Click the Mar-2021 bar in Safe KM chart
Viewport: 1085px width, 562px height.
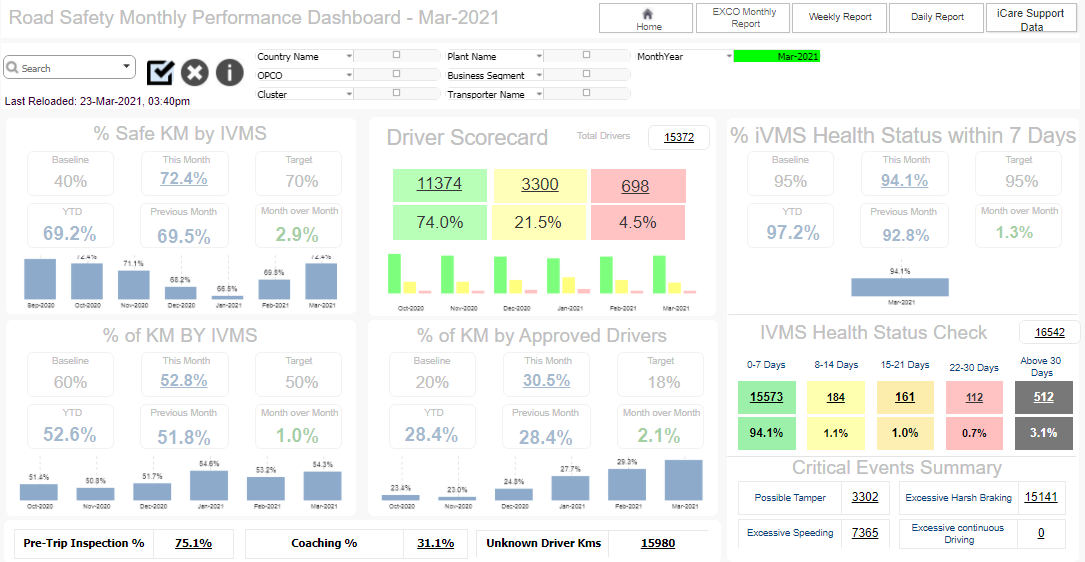coord(321,281)
